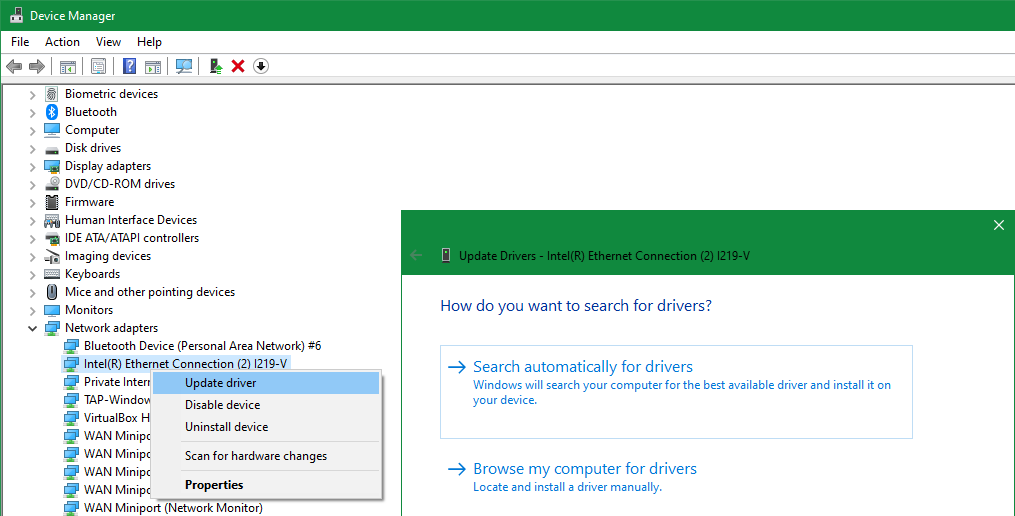Image resolution: width=1015 pixels, height=516 pixels.
Task: Click the Update device driver toolbar icon
Action: pos(215,66)
